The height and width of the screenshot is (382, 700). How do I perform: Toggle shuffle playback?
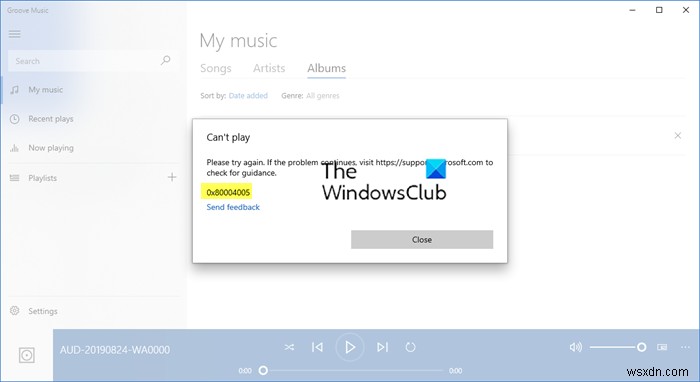289,347
